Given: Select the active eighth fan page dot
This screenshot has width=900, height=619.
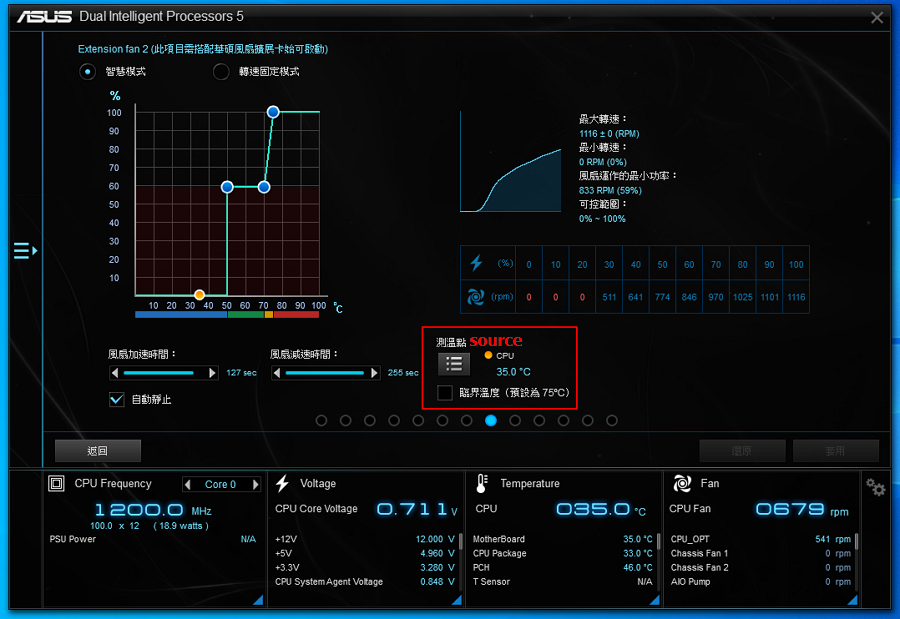Looking at the screenshot, I should click(491, 421).
